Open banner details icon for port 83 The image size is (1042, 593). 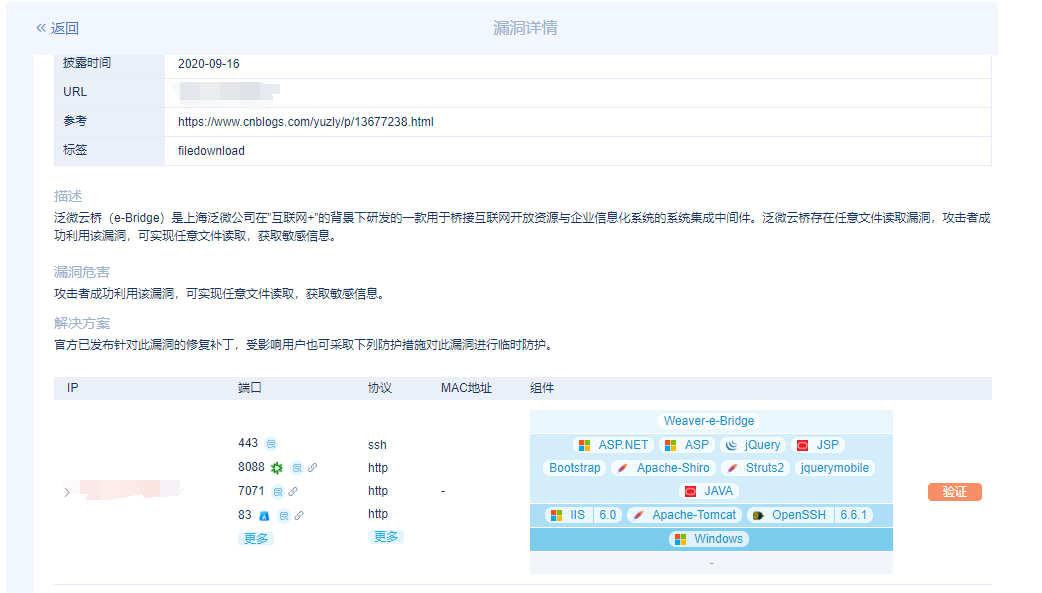[x=284, y=516]
